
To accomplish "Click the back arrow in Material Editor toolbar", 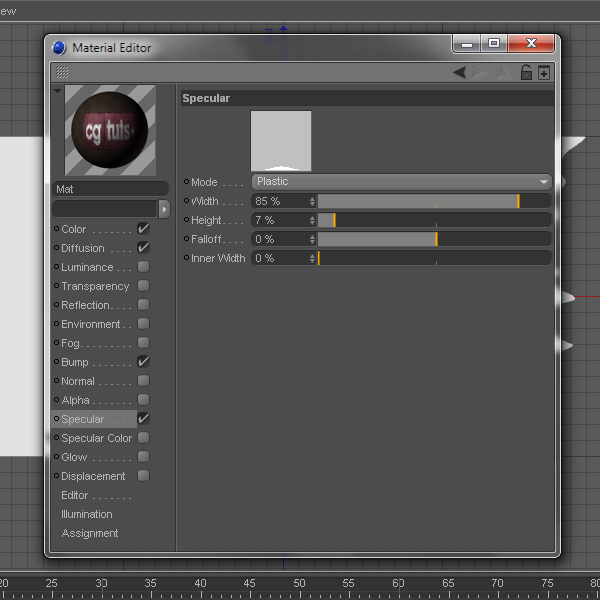I will pos(459,72).
